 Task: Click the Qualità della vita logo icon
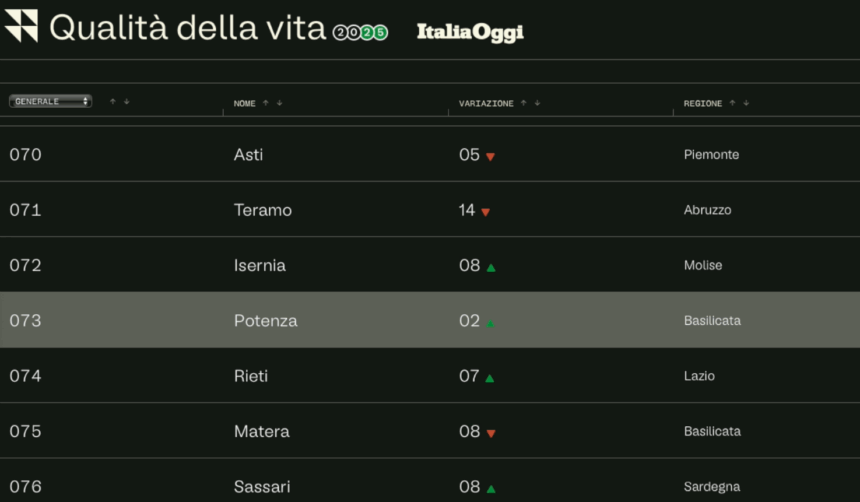pos(21,26)
